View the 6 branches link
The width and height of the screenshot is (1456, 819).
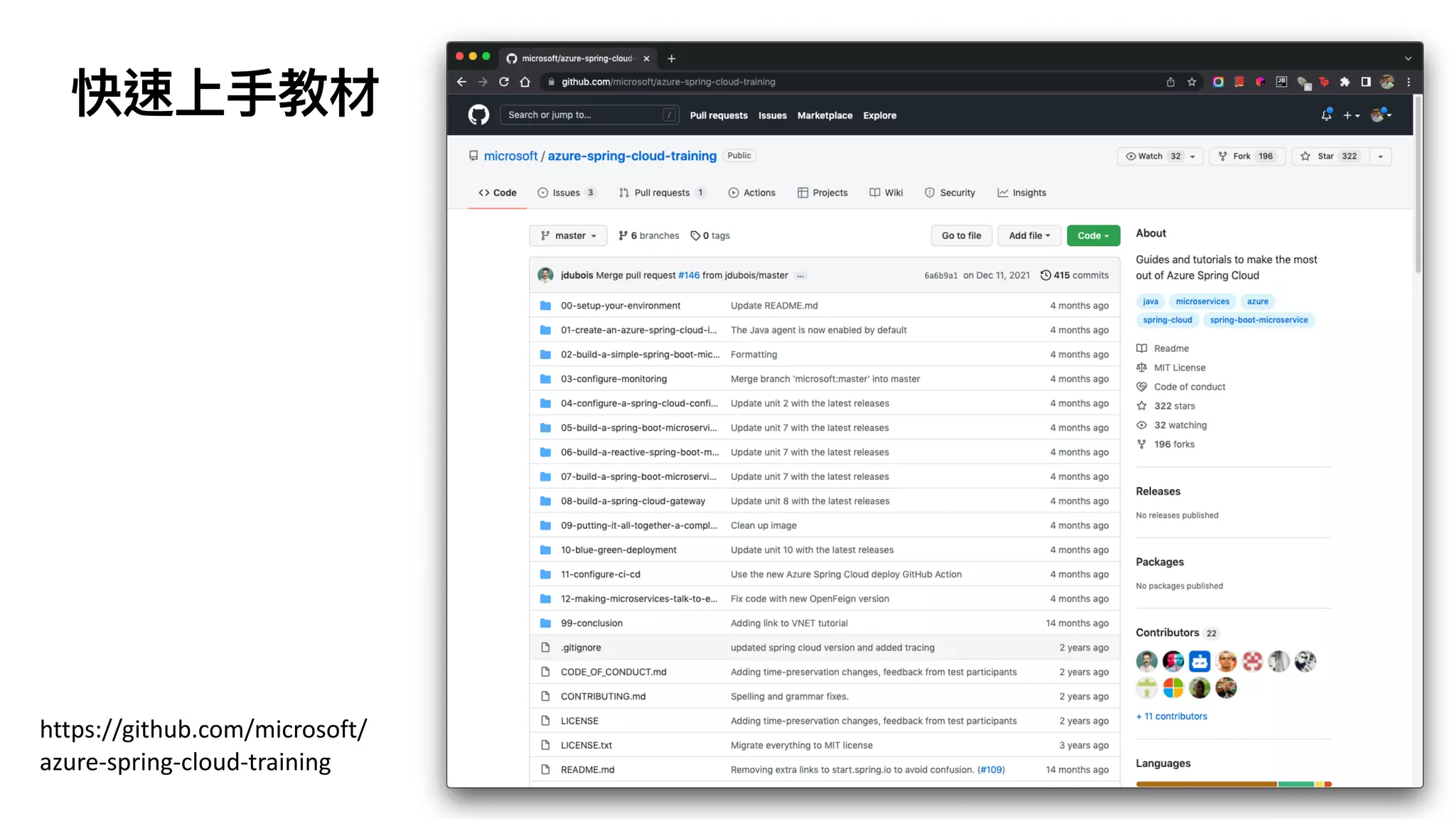coord(648,235)
